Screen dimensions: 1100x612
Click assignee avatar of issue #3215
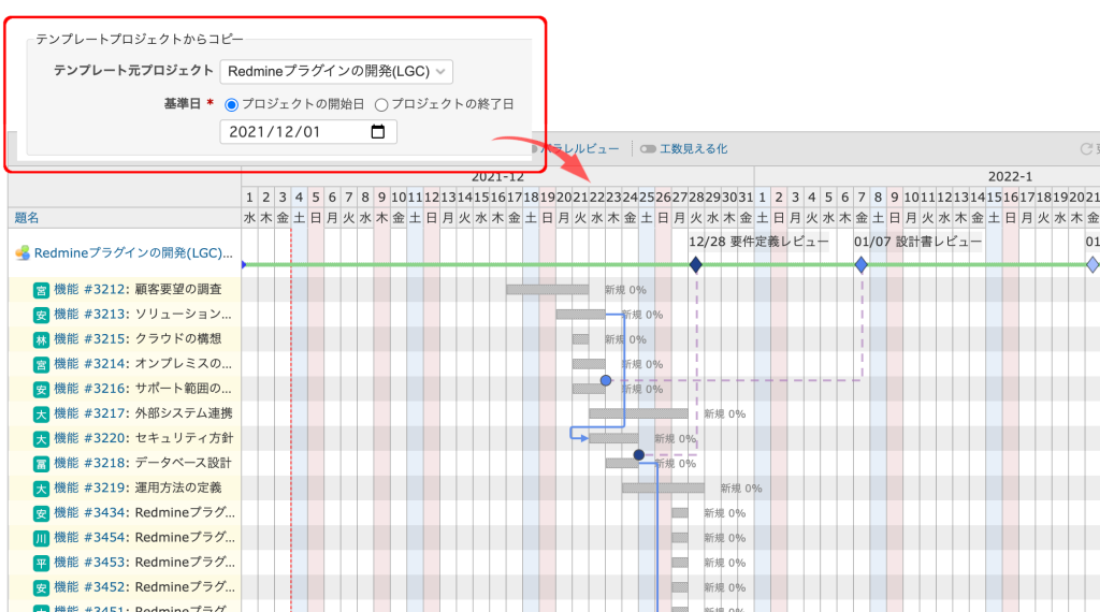(41, 340)
